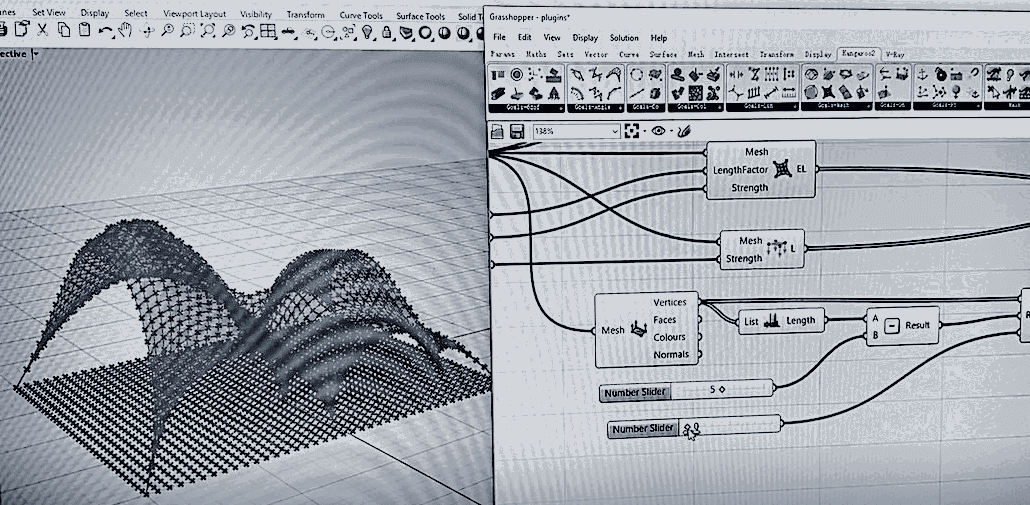Click the car-shaped icon in Rhino toolbar
This screenshot has width=1030, height=505.
(x=288, y=32)
